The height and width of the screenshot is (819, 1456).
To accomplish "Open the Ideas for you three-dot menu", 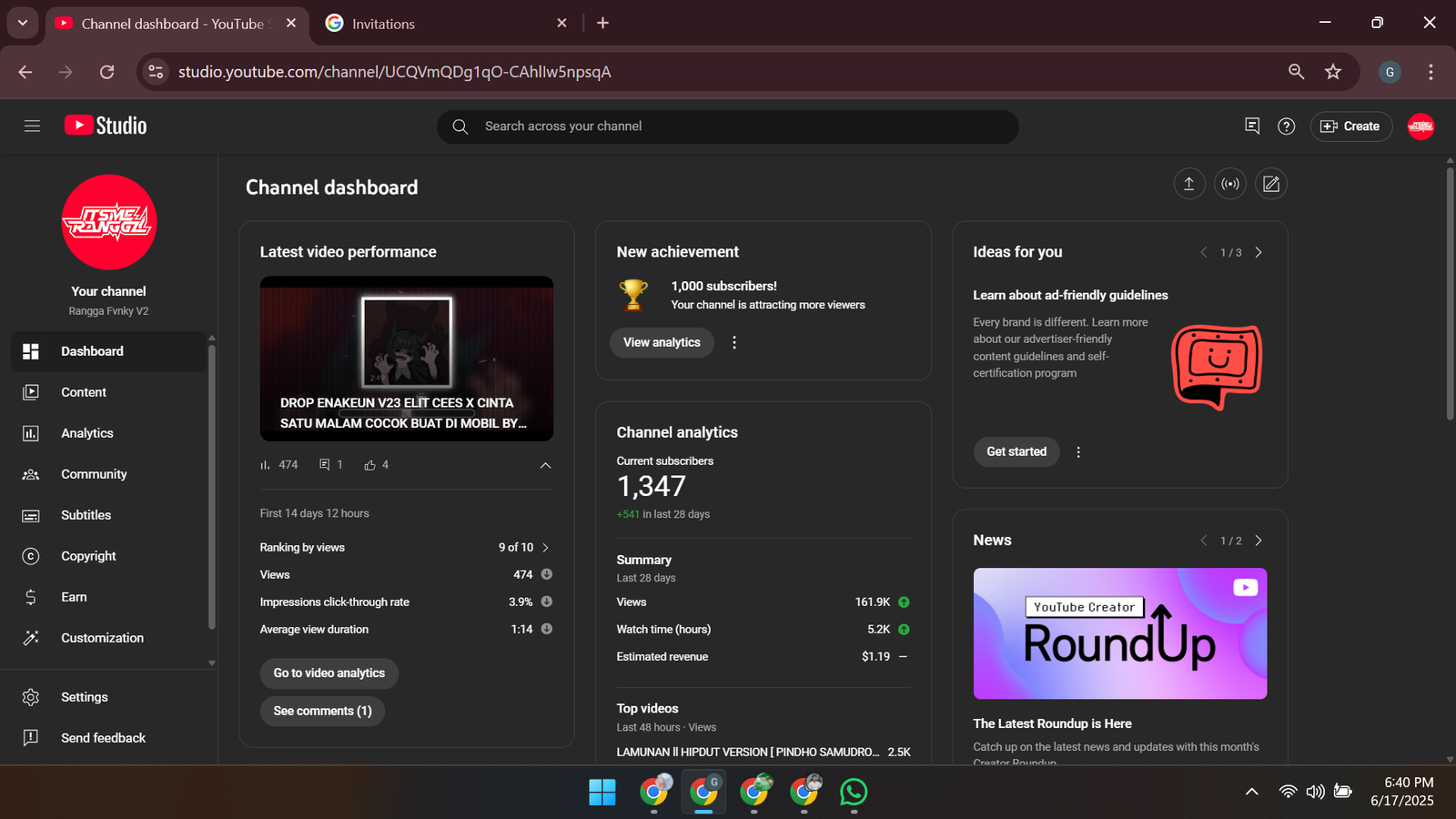I will pyautogui.click(x=1078, y=452).
